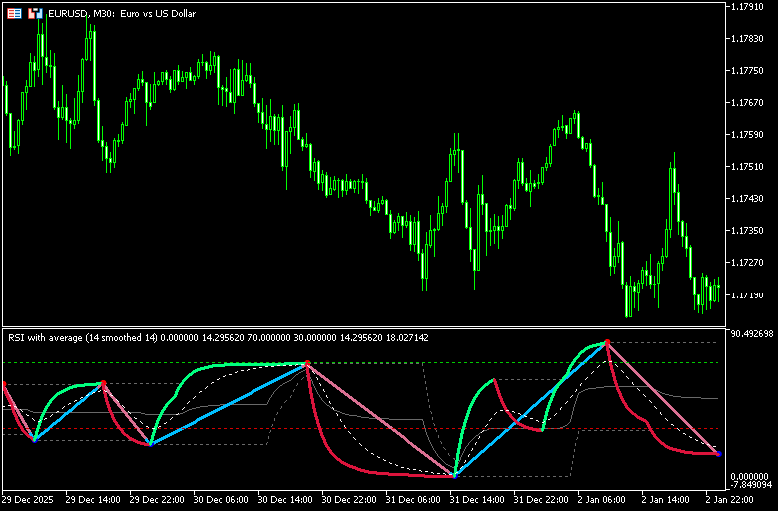Select the 29 Dec 2025 time axis label

click(x=30, y=498)
